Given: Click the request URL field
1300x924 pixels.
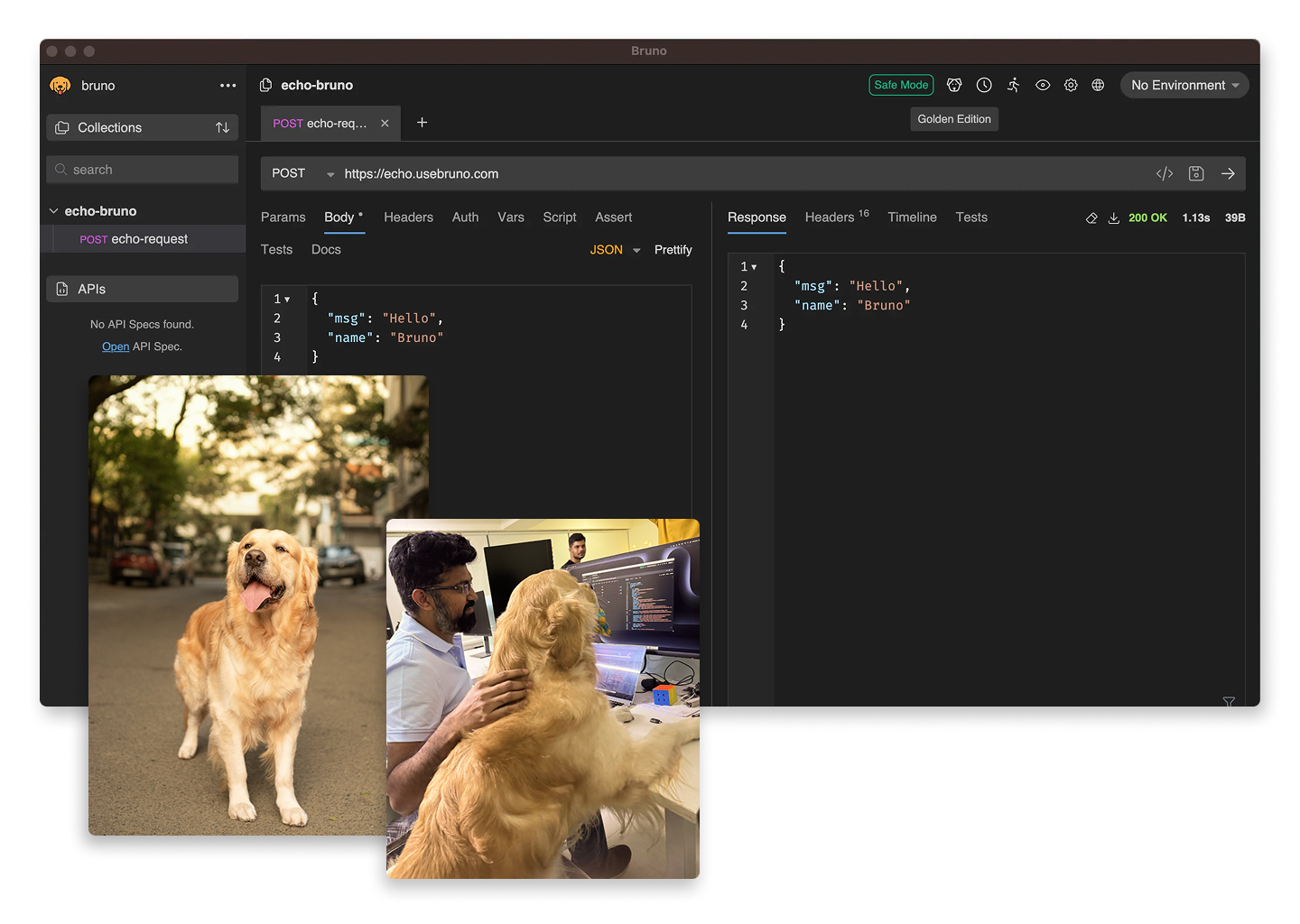Looking at the screenshot, I should pyautogui.click(x=740, y=173).
